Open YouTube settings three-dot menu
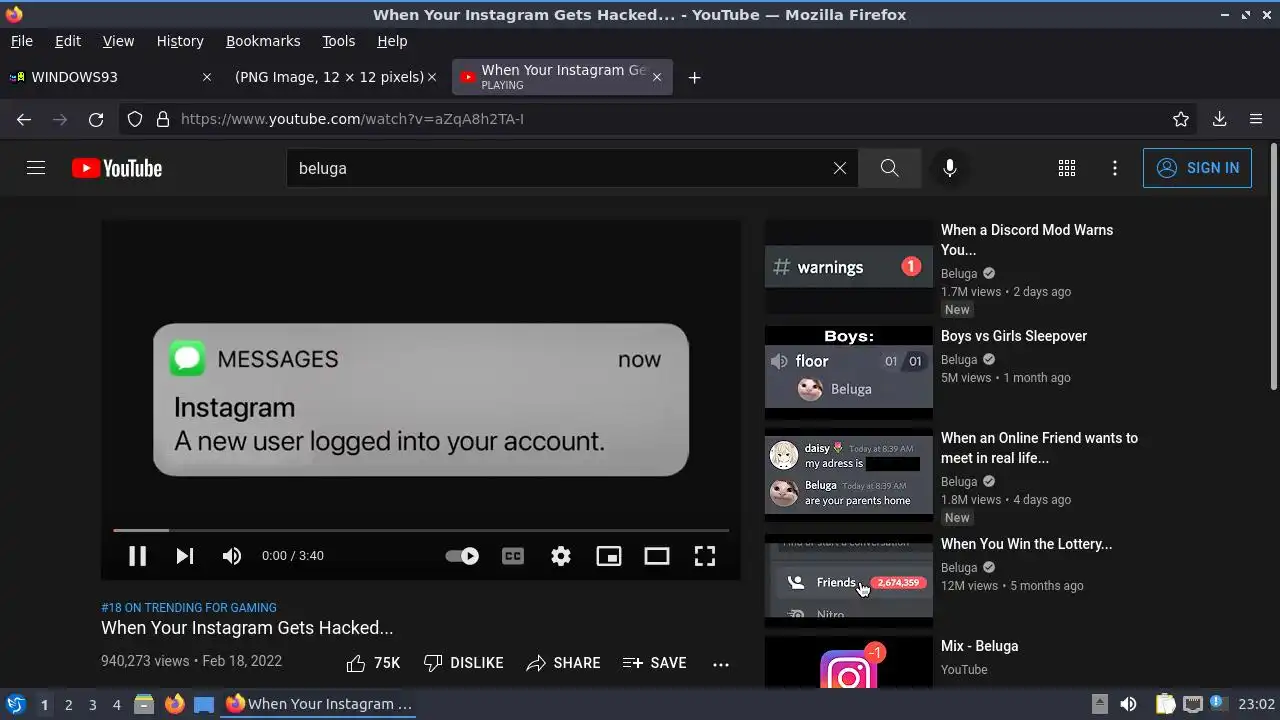The height and width of the screenshot is (720, 1280). click(x=1115, y=168)
